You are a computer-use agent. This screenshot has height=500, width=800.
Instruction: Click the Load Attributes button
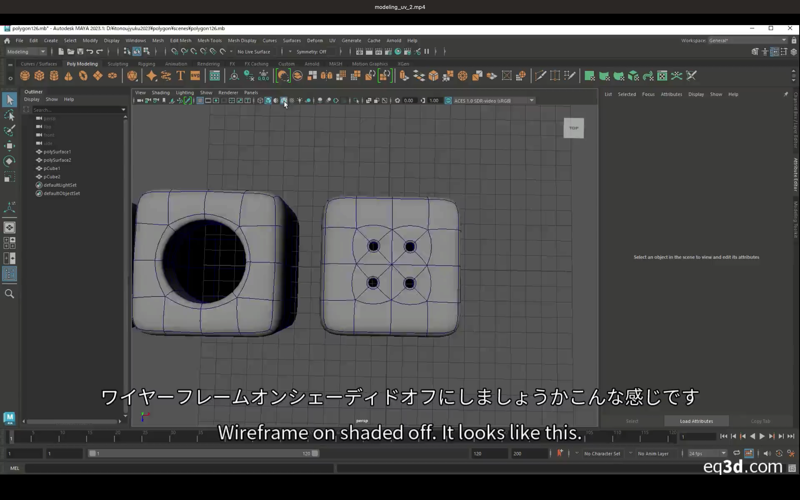coord(696,421)
